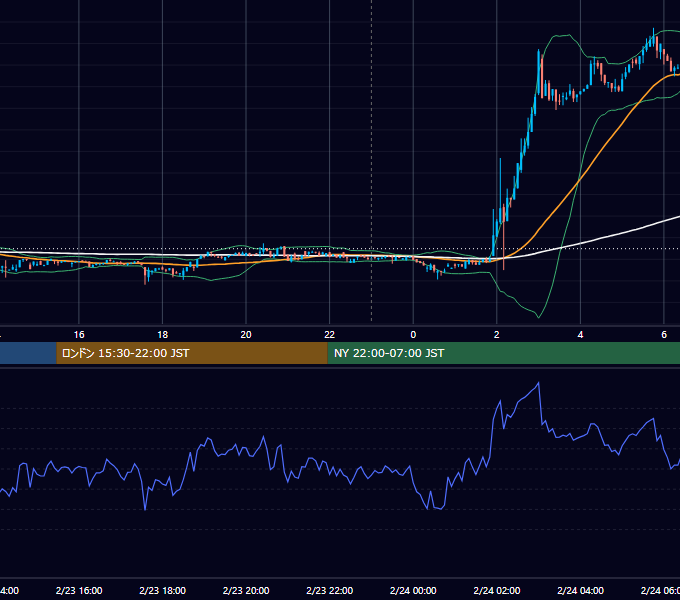
Task: Click the 2/23 18:00 date label
Action: 163,590
